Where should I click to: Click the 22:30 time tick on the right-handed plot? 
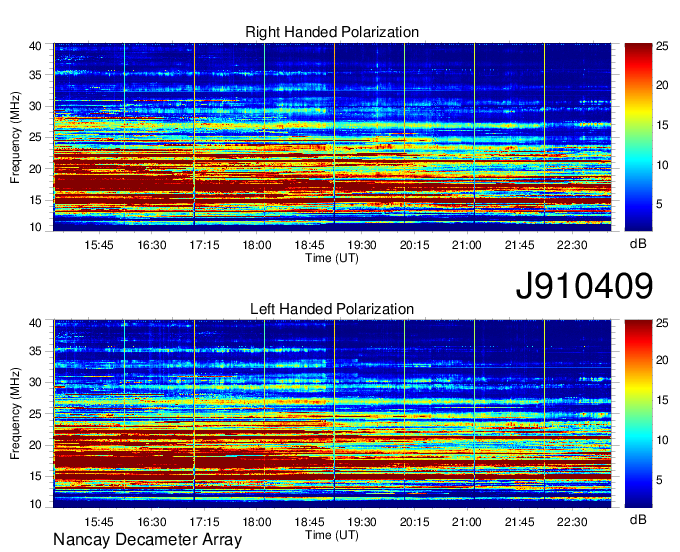tap(572, 245)
